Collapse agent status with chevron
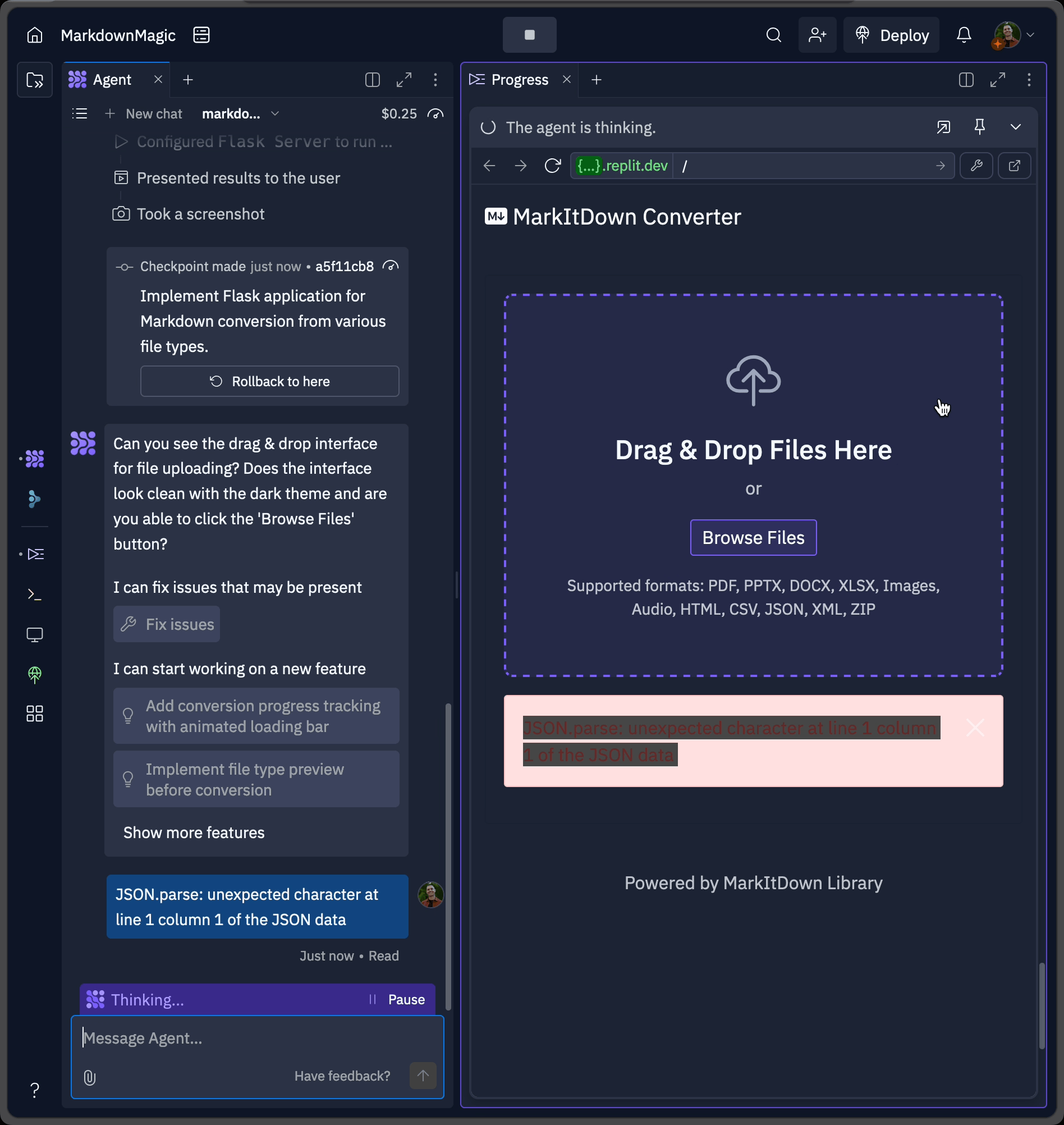The width and height of the screenshot is (1064, 1125). 1015,127
